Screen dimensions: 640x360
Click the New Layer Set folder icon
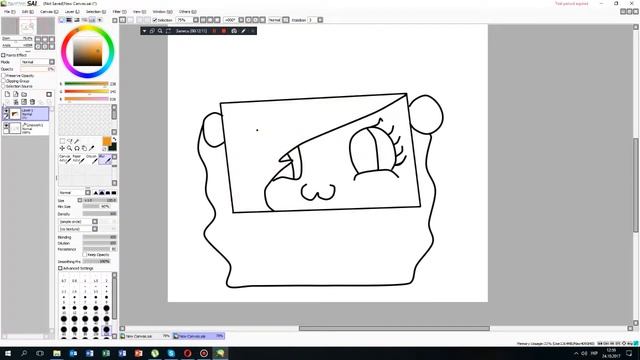(x=24, y=94)
